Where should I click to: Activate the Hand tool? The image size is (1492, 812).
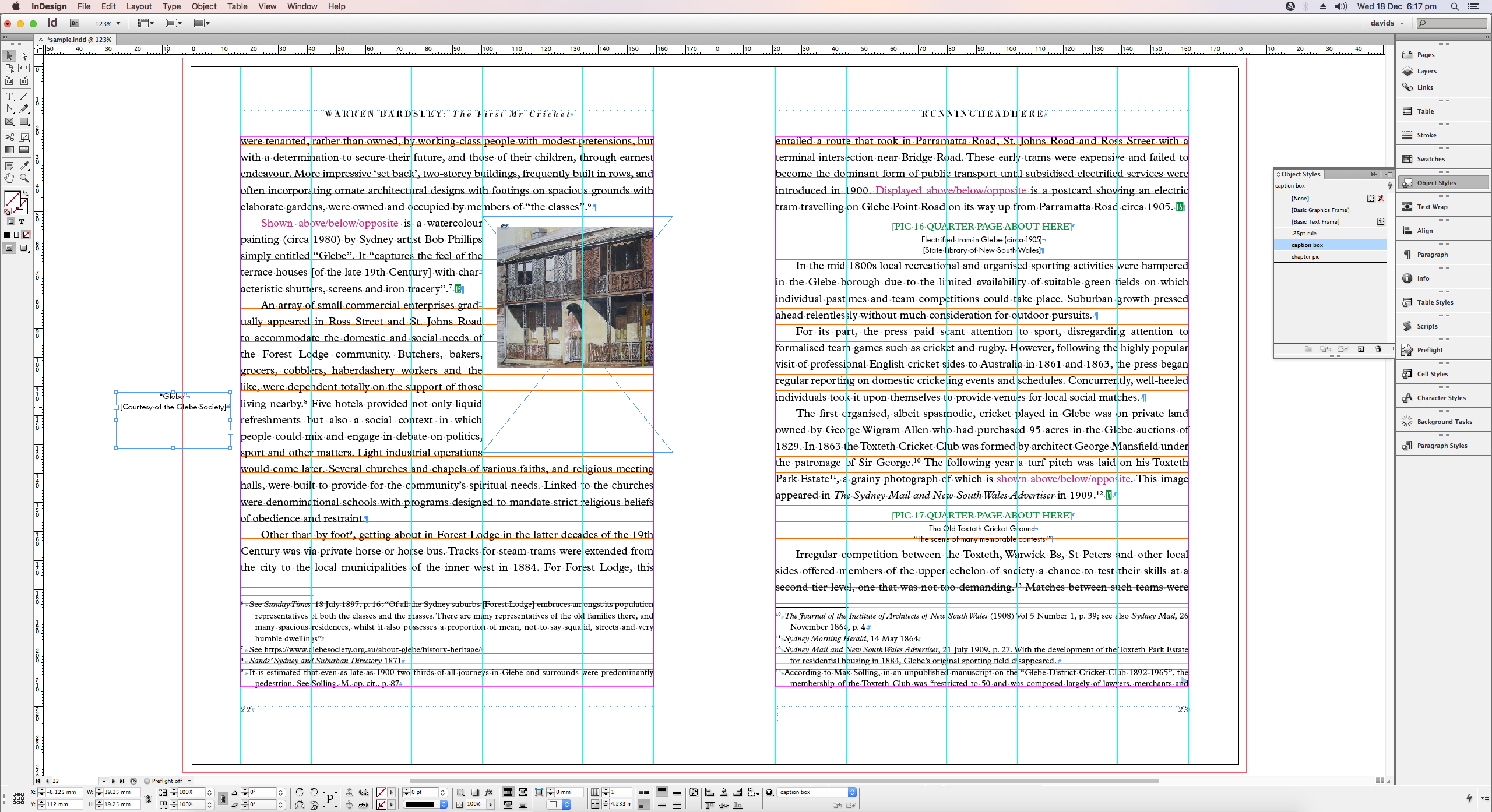point(9,178)
